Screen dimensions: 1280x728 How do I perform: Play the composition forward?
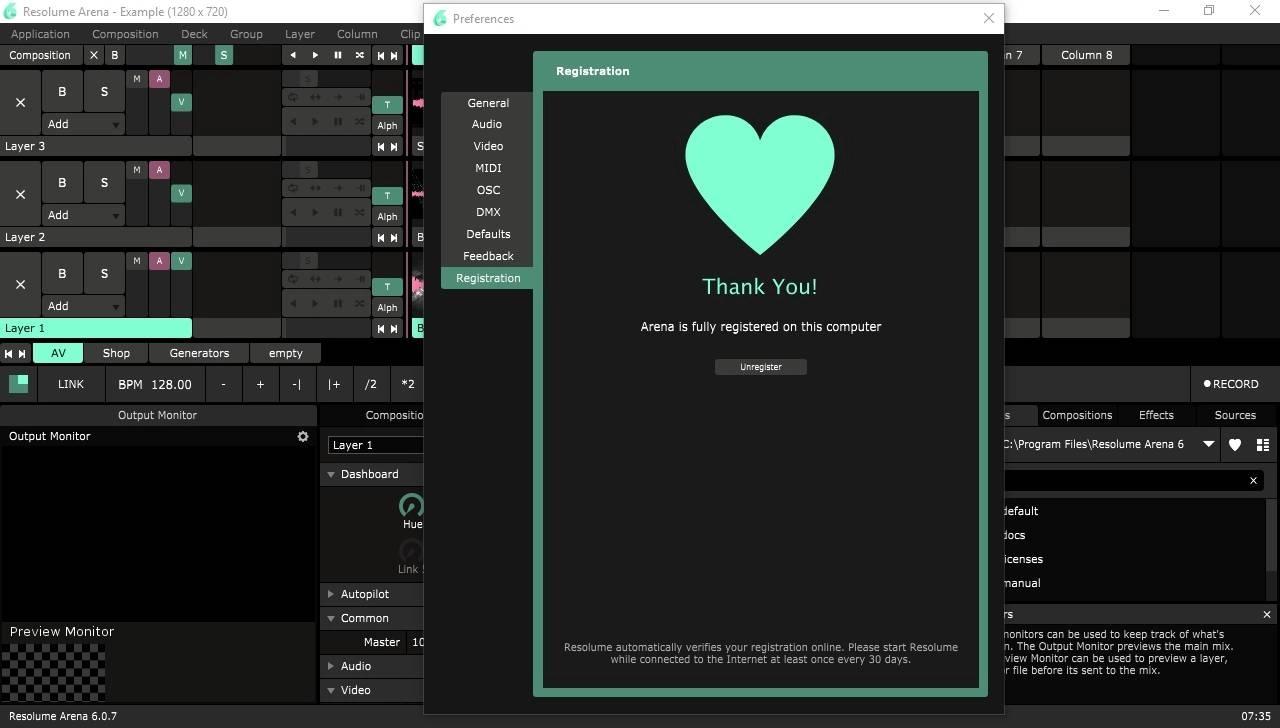pos(315,55)
